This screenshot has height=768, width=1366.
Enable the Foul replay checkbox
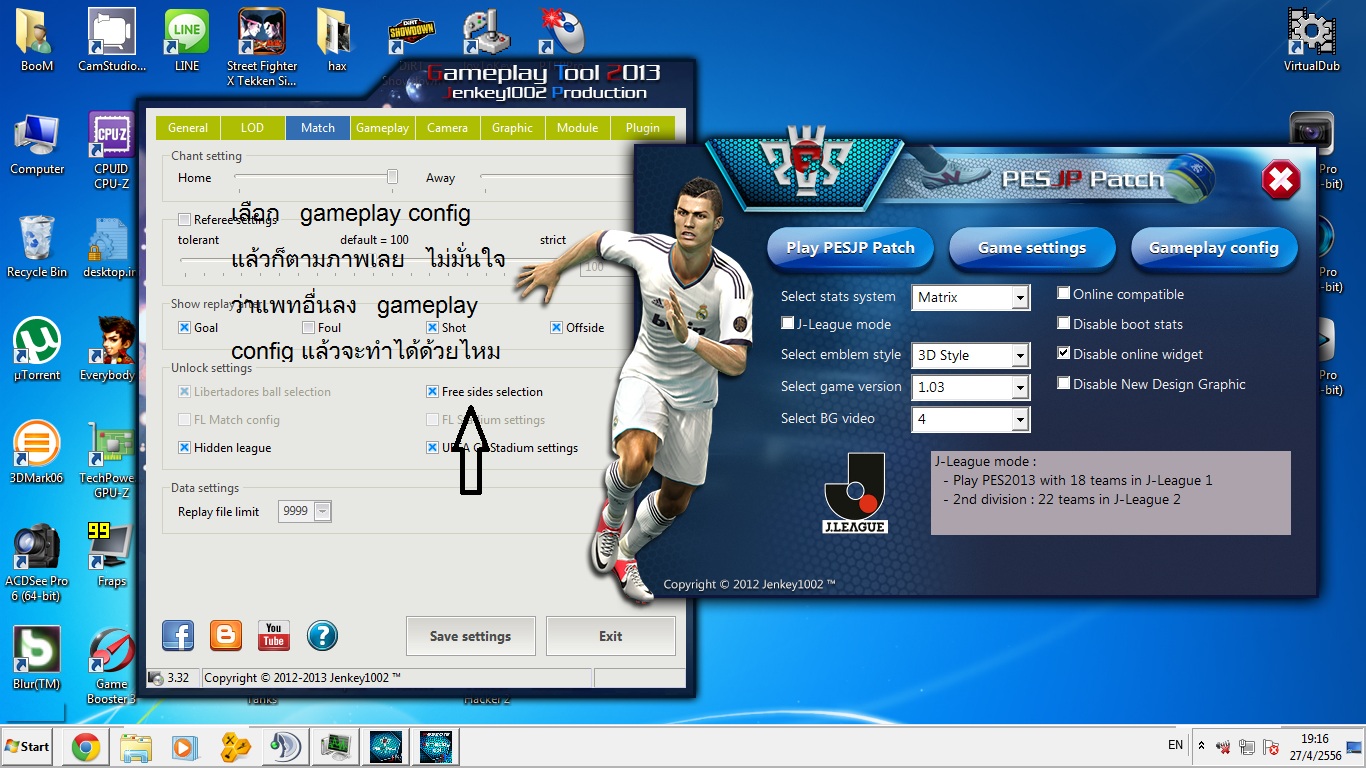click(x=308, y=328)
